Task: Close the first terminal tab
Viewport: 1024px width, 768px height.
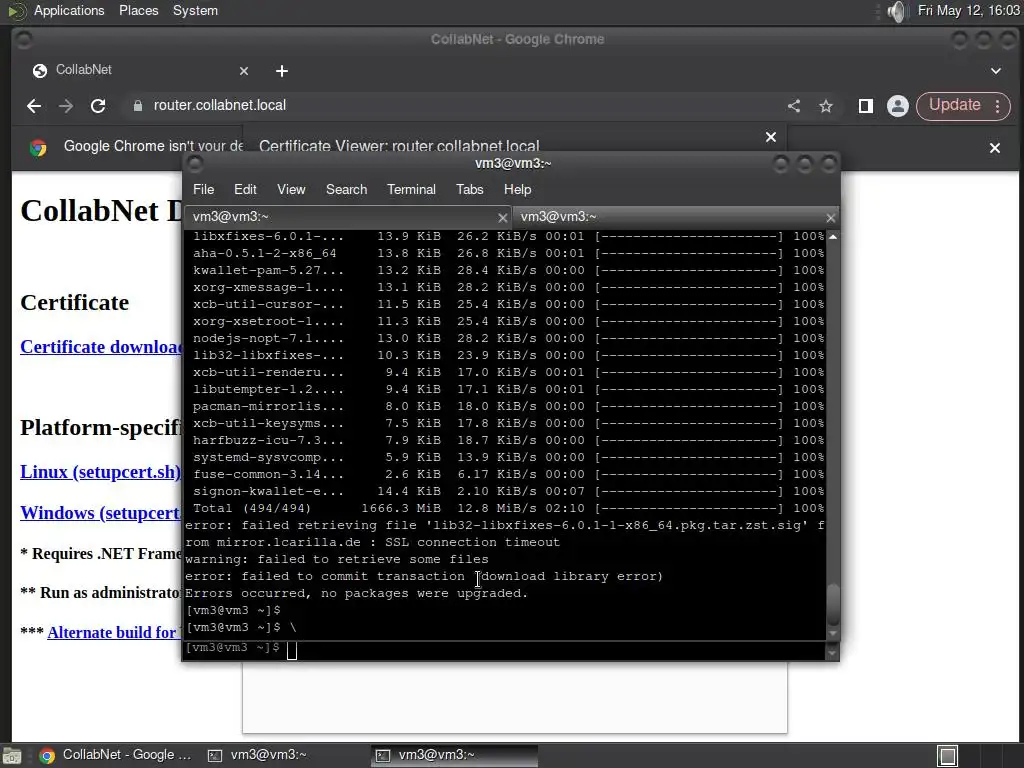Action: pyautogui.click(x=502, y=218)
